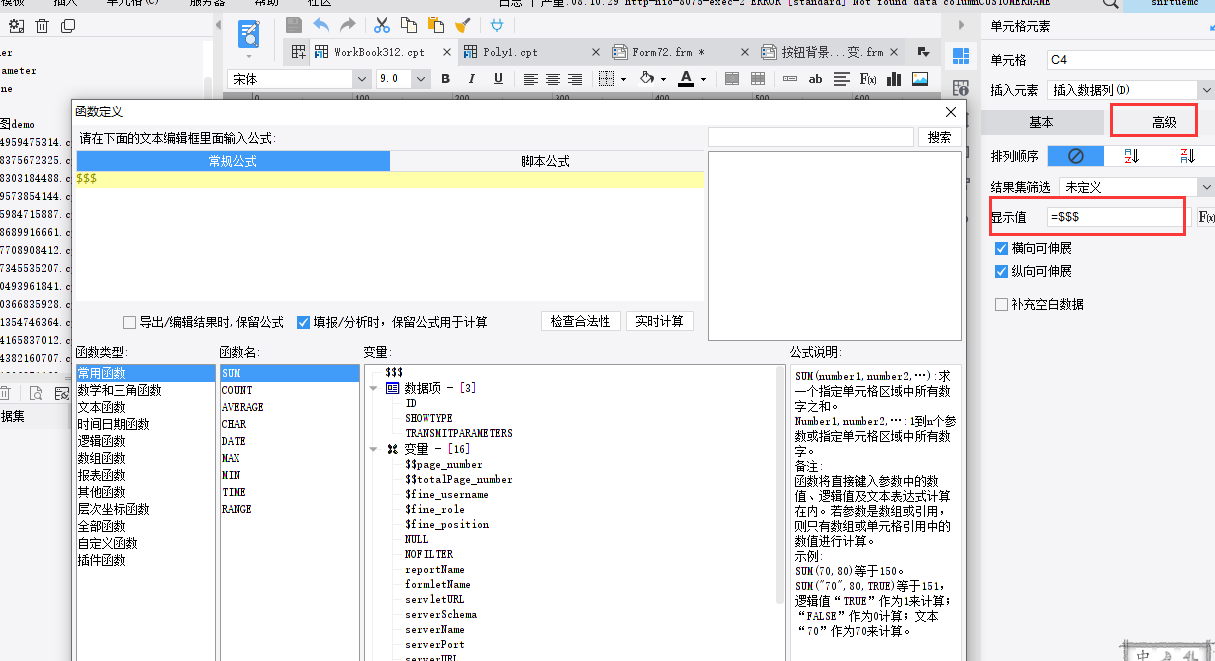The height and width of the screenshot is (661, 1215).
Task: Click the trash delete icon in left panel
Action: 42,25
